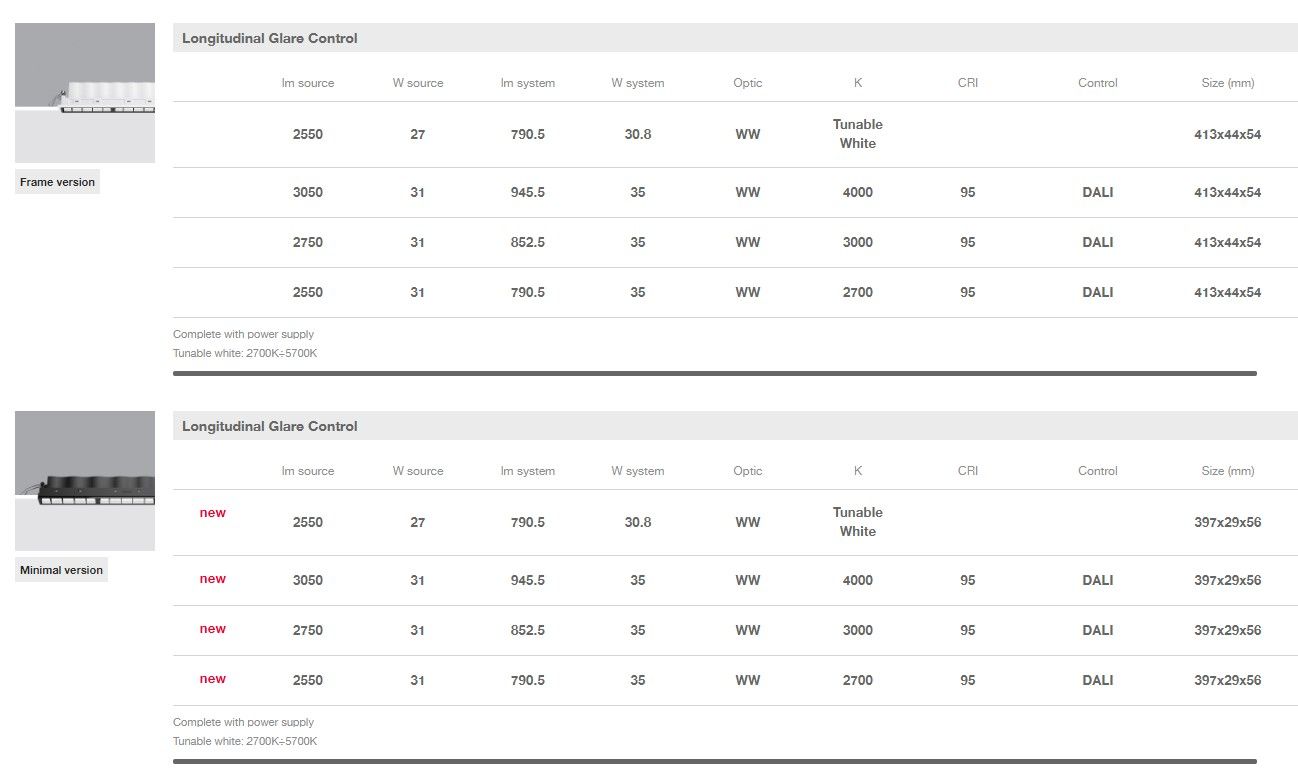Viewport: 1298px width, 781px height.
Task: Click the 'new' badge on Minimal Tunable White row
Action: tap(212, 513)
